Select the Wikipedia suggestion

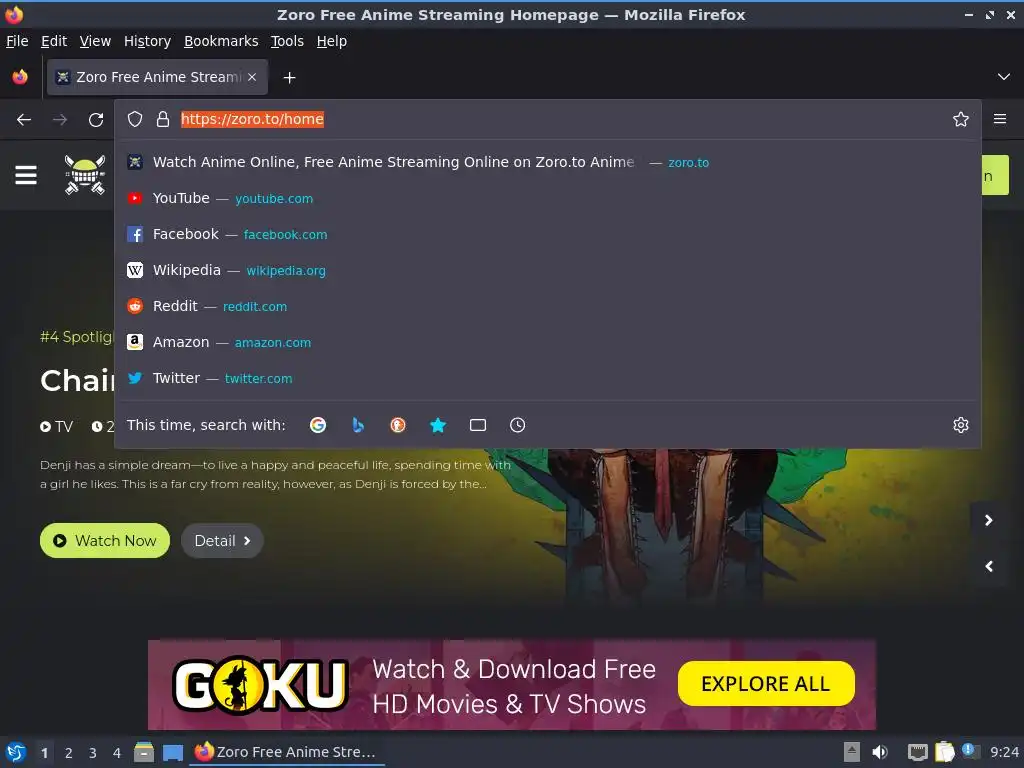(x=547, y=270)
